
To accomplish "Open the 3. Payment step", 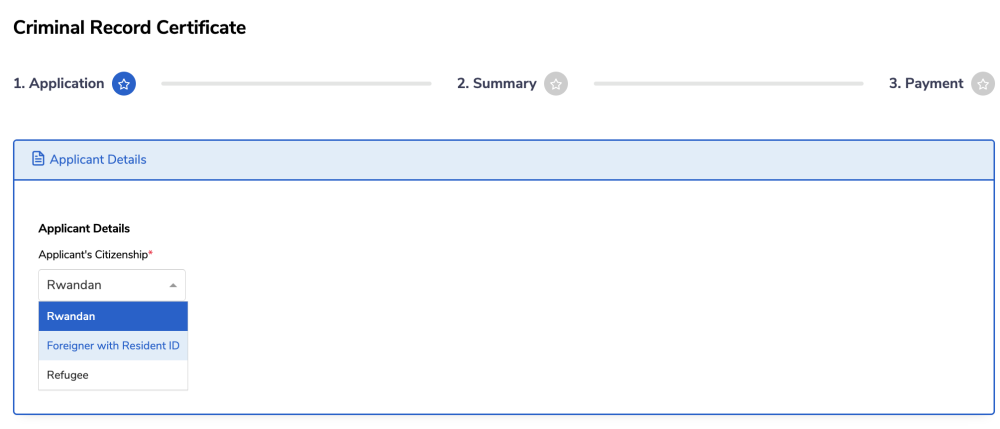I will [926, 84].
